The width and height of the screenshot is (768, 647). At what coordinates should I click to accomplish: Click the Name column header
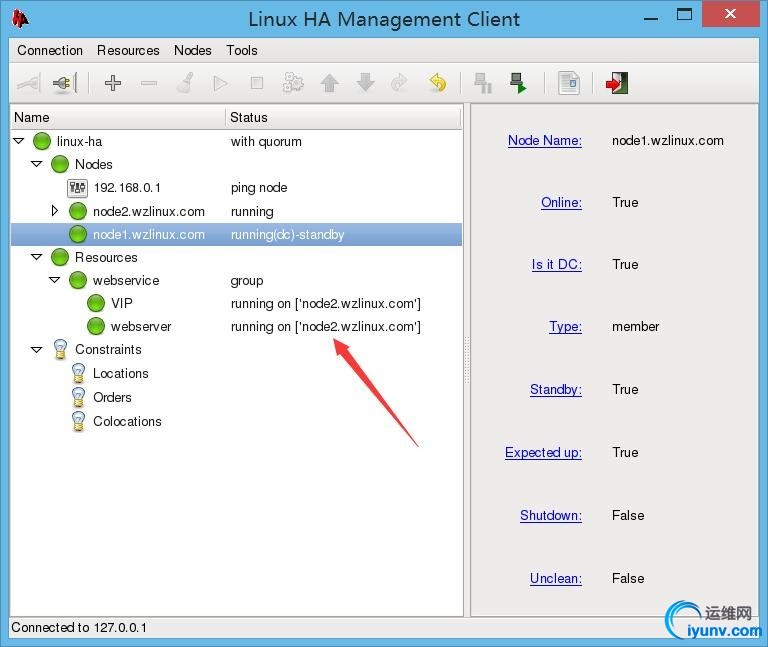coord(118,118)
